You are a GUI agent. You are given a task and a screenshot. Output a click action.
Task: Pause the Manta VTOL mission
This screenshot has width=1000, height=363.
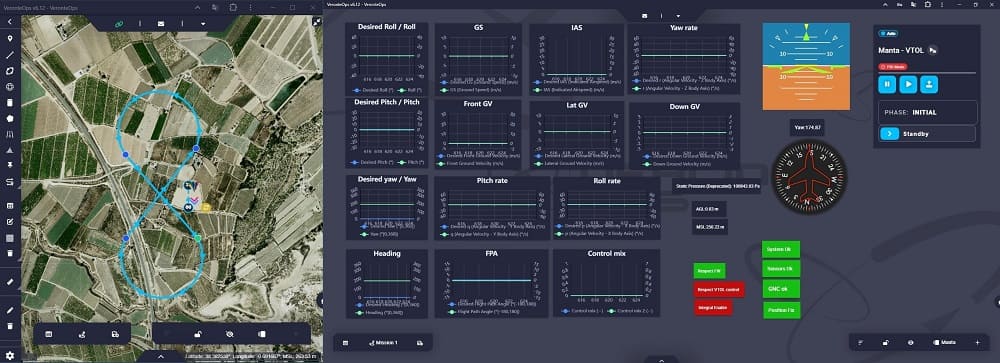[887, 84]
